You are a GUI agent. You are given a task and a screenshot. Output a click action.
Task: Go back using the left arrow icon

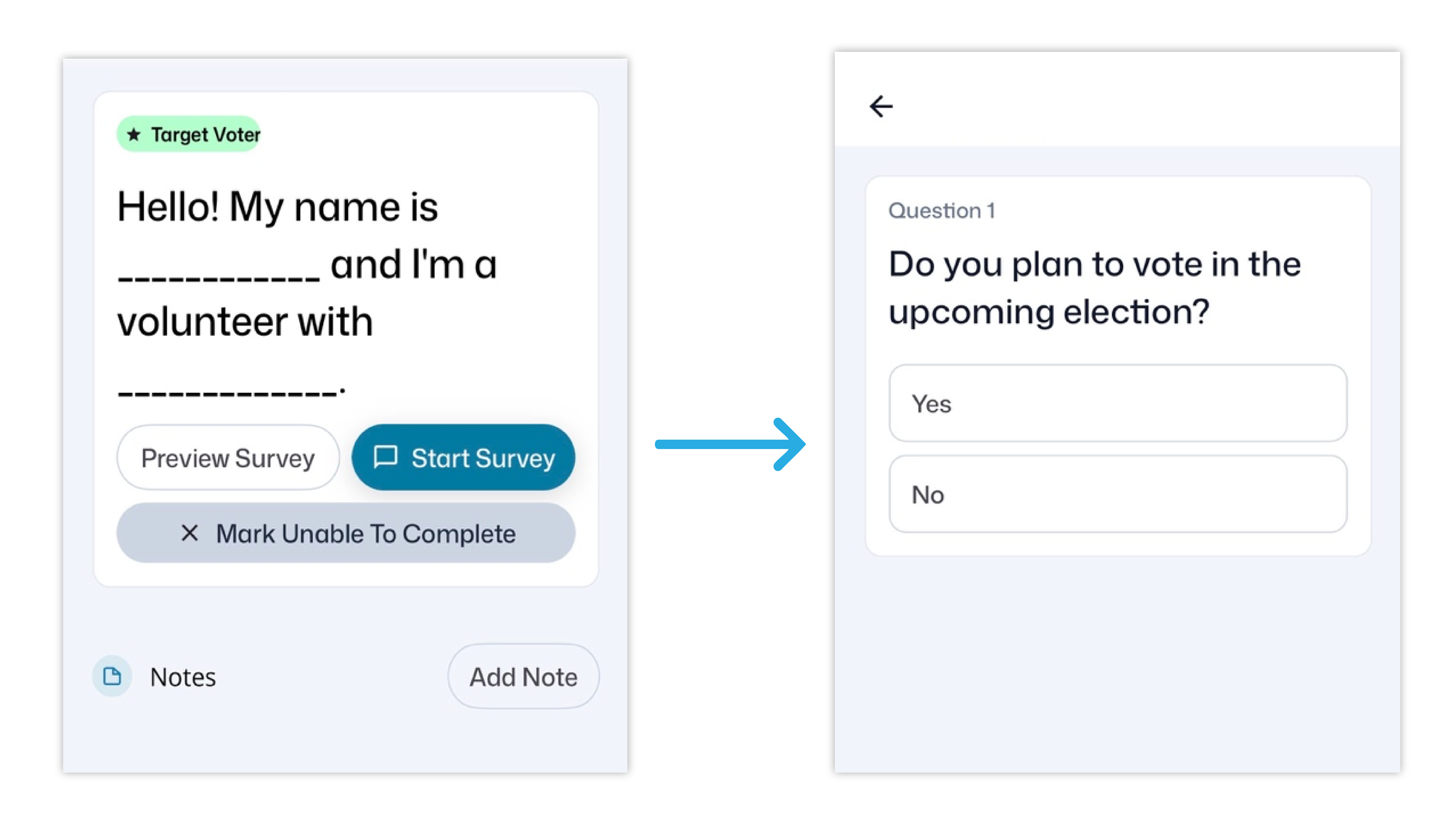click(880, 106)
